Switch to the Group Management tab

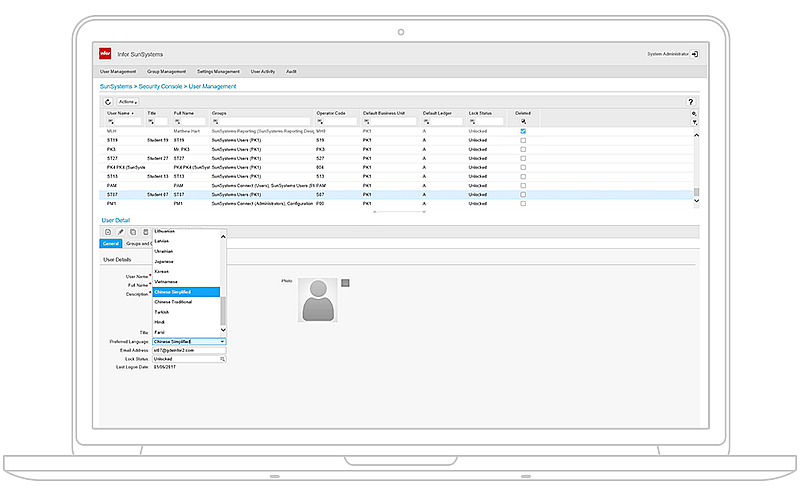pos(166,72)
